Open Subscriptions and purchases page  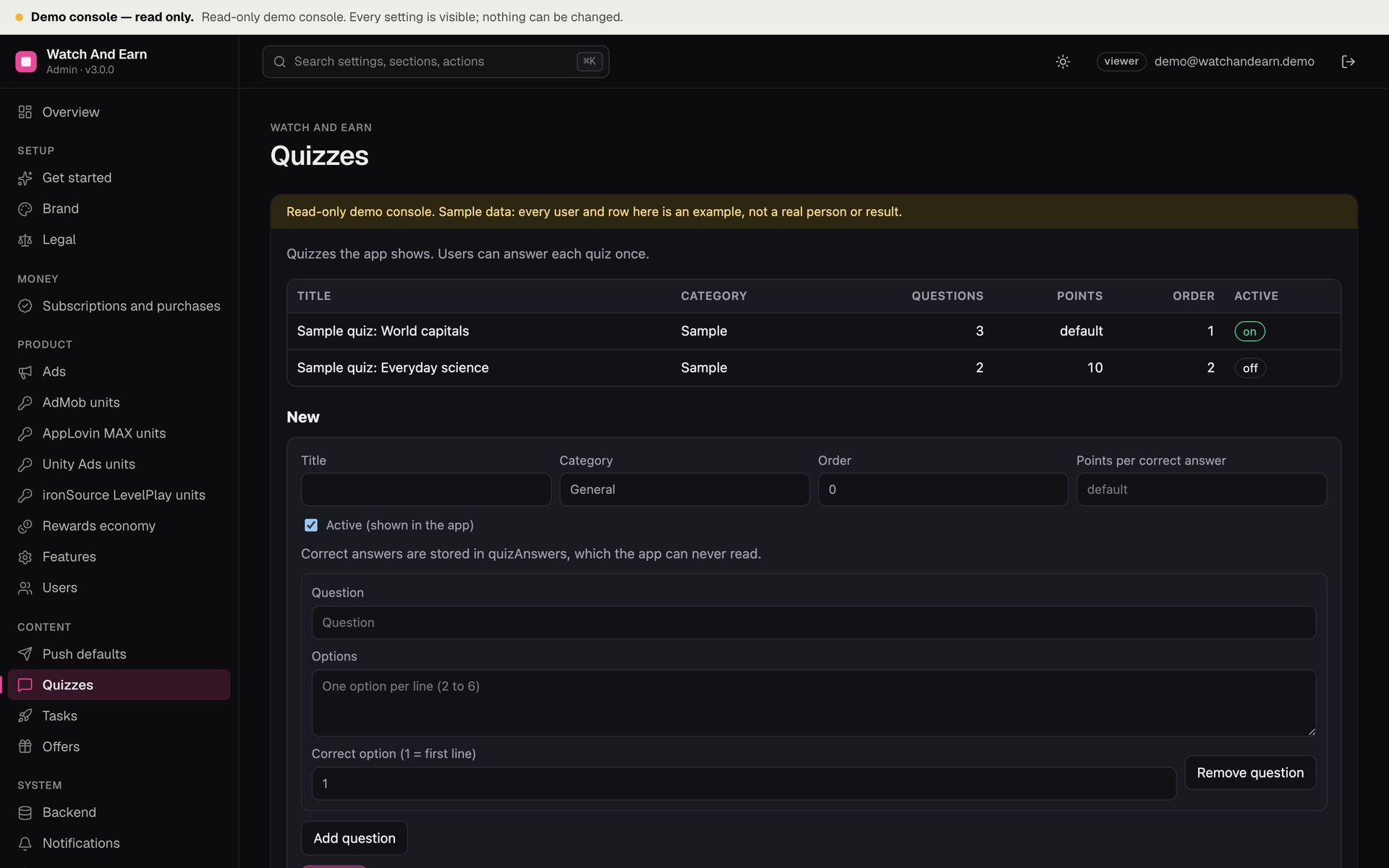tap(119, 306)
